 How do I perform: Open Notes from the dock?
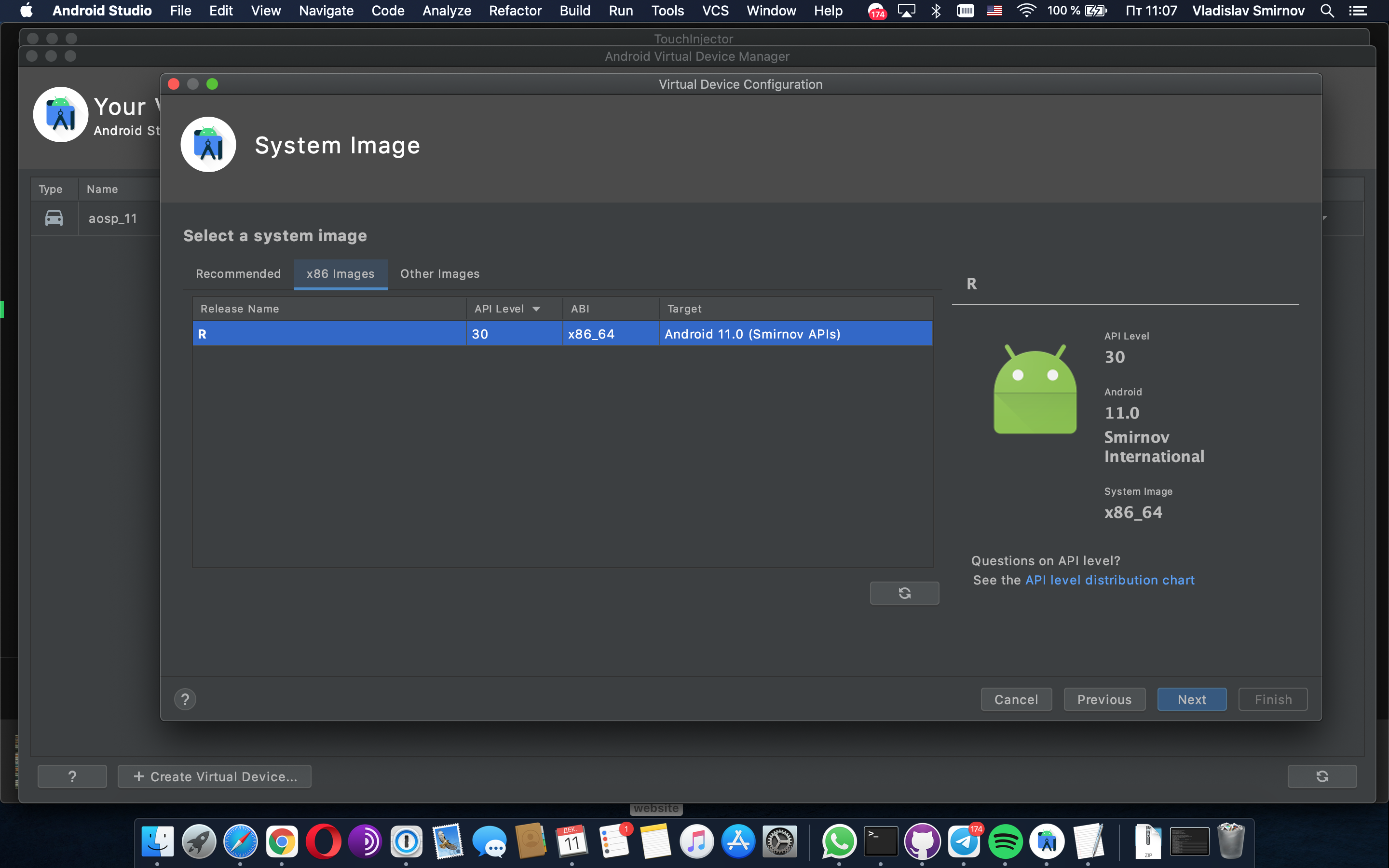pos(655,842)
